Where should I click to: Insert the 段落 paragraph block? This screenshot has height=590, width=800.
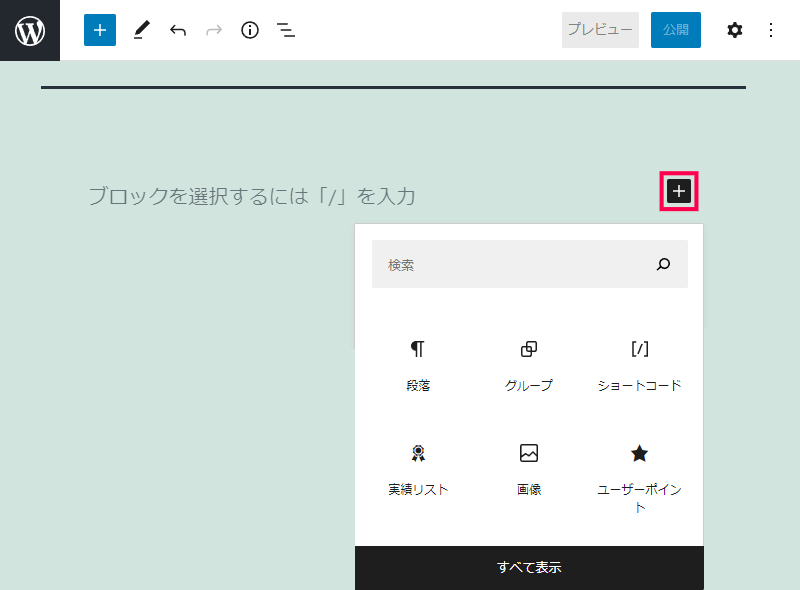pyautogui.click(x=418, y=366)
